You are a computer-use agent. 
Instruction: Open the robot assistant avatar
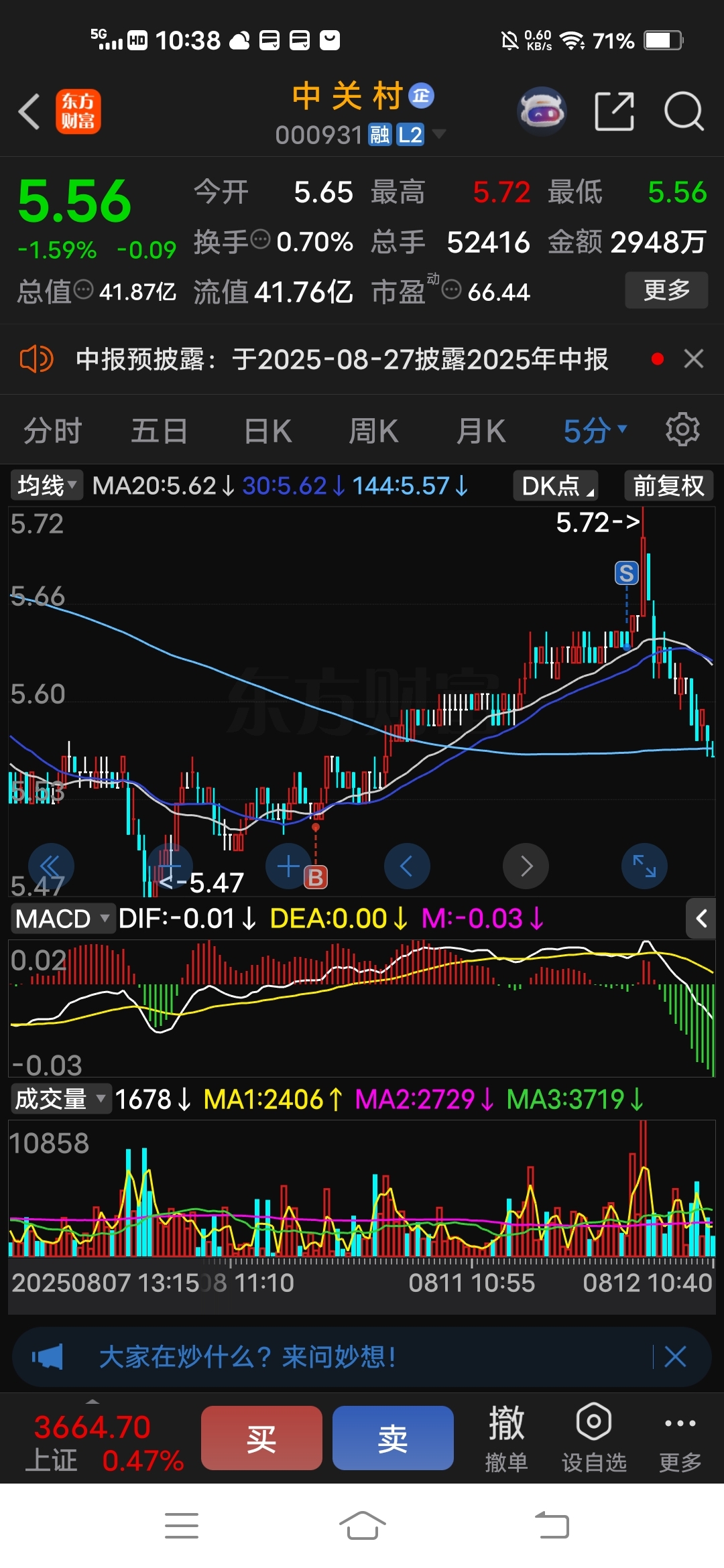click(x=542, y=111)
